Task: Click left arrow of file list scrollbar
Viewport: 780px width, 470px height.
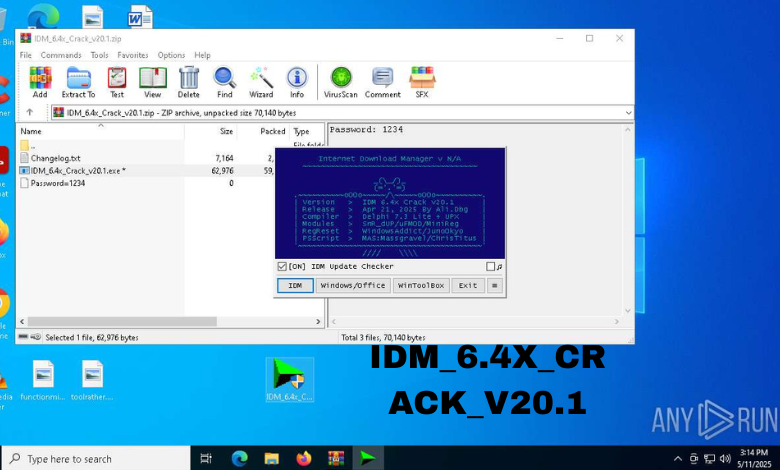Action: [x=22, y=322]
